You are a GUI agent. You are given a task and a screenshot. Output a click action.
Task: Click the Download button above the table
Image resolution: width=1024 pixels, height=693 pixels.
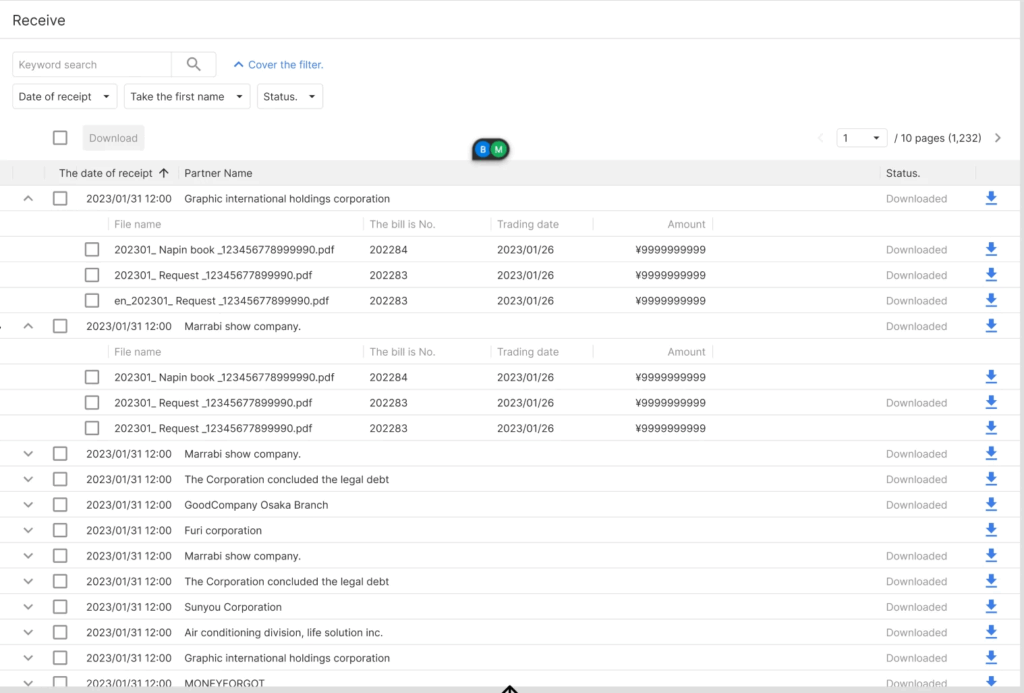113,138
